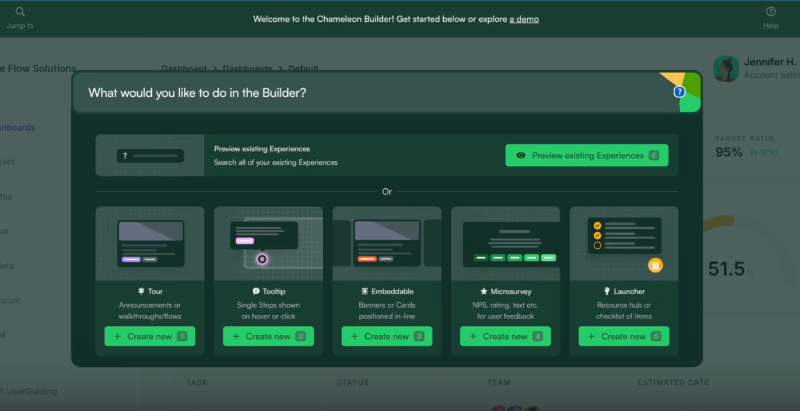800x411 pixels.
Task: Create new Microsurvey experience
Action: 505,337
